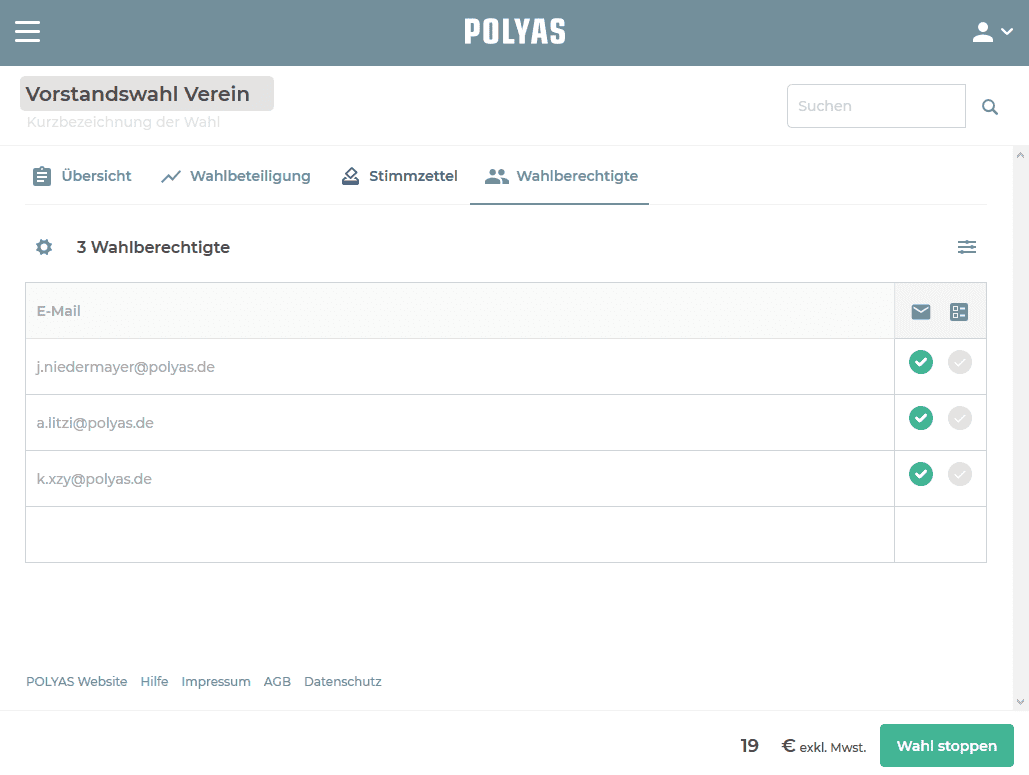Click the ballot status column header icon
The image size is (1029, 775).
(959, 312)
